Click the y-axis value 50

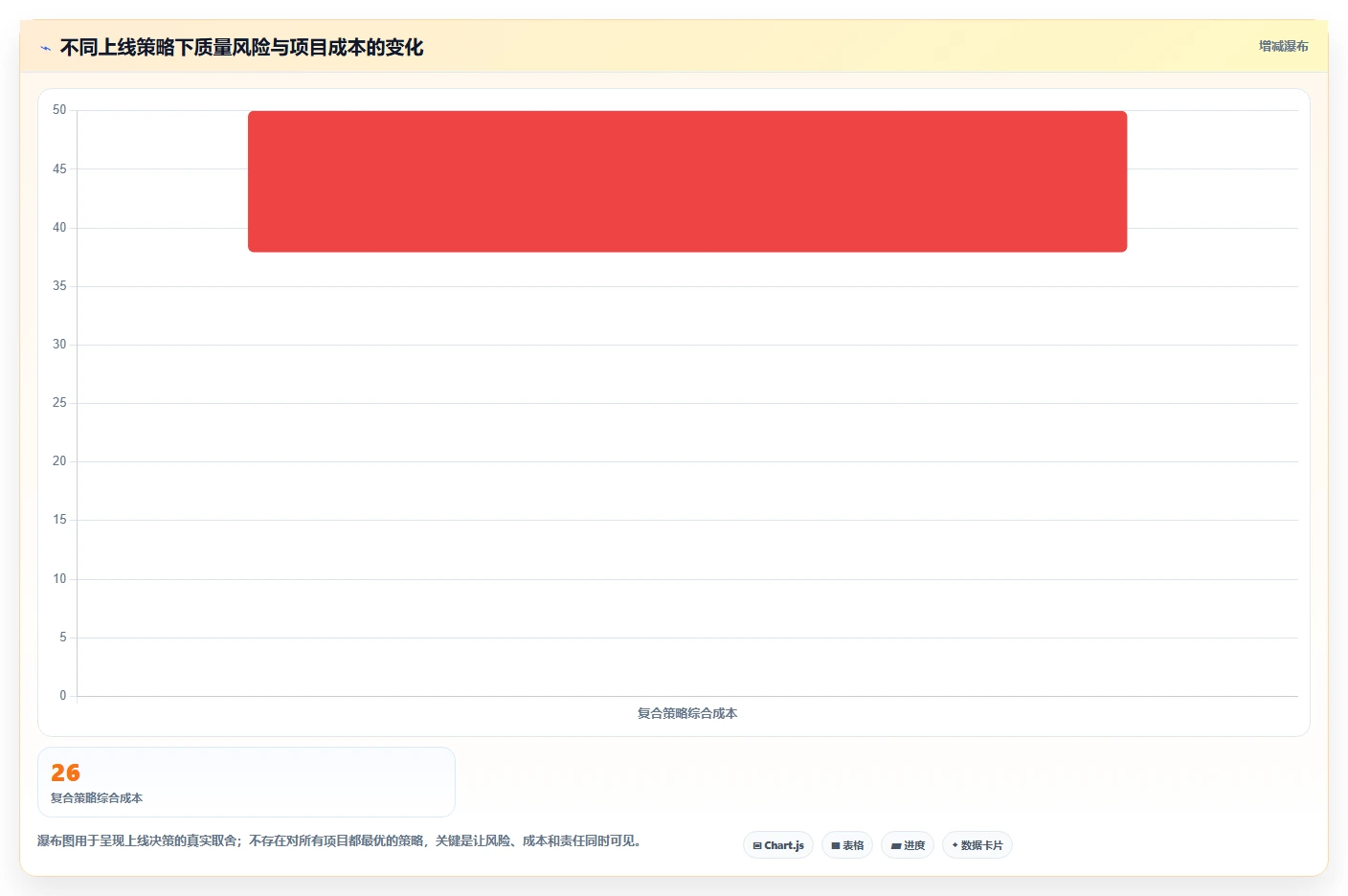[59, 110]
